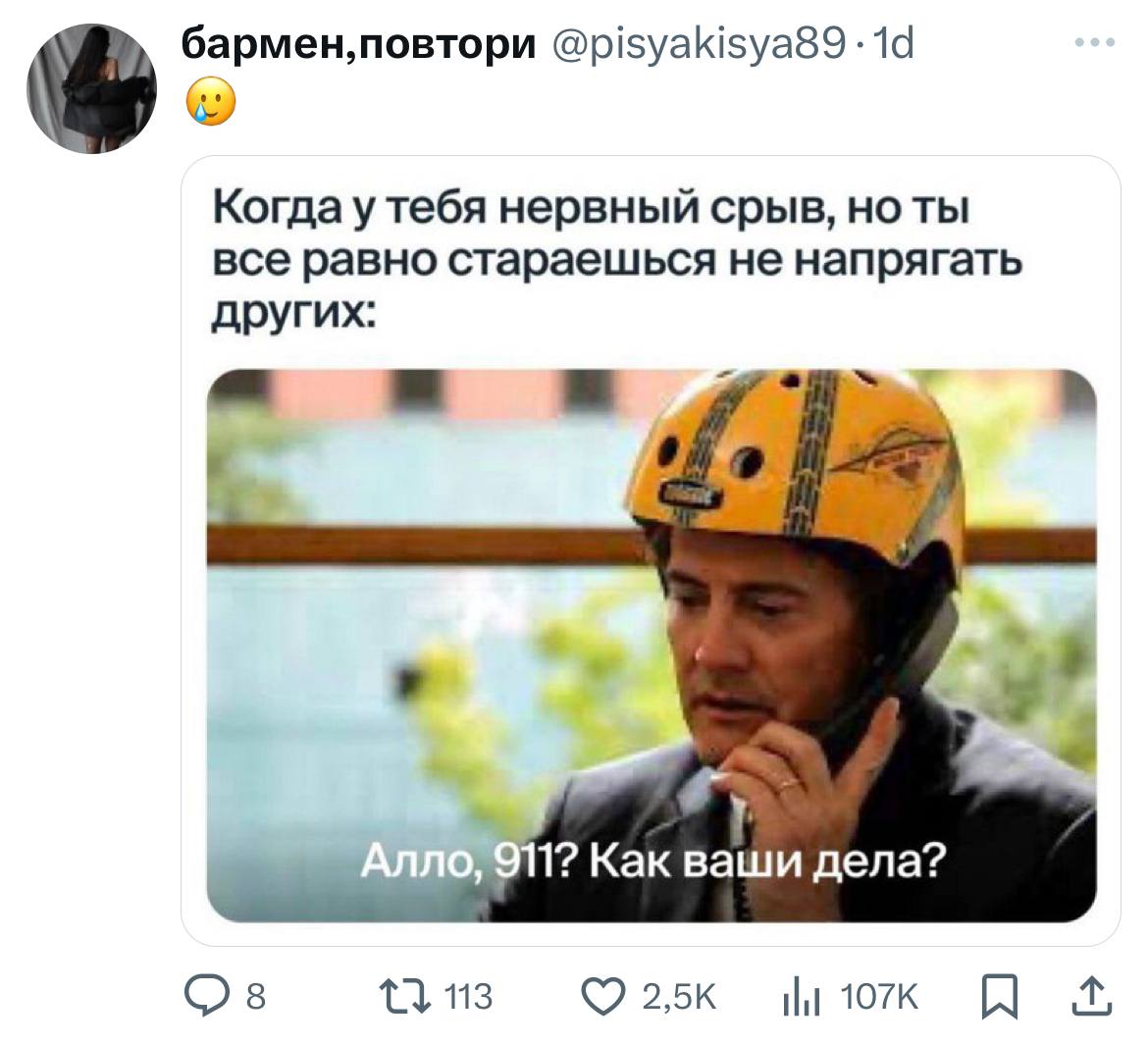Open the three-dot more options menu
This screenshot has height=1045, width=1148.
point(1095,42)
